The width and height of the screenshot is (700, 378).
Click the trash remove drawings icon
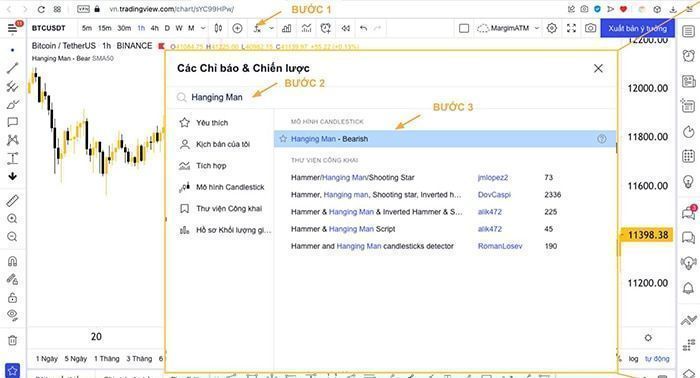(x=12, y=341)
